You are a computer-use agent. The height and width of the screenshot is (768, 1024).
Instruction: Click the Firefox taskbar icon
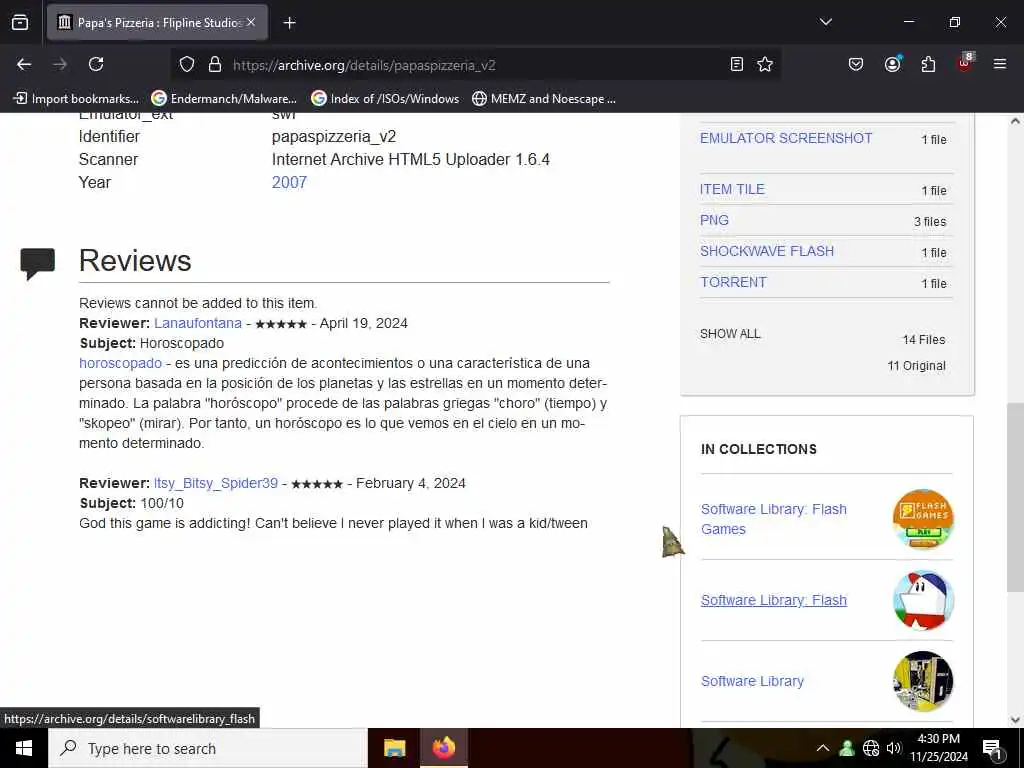click(x=443, y=748)
